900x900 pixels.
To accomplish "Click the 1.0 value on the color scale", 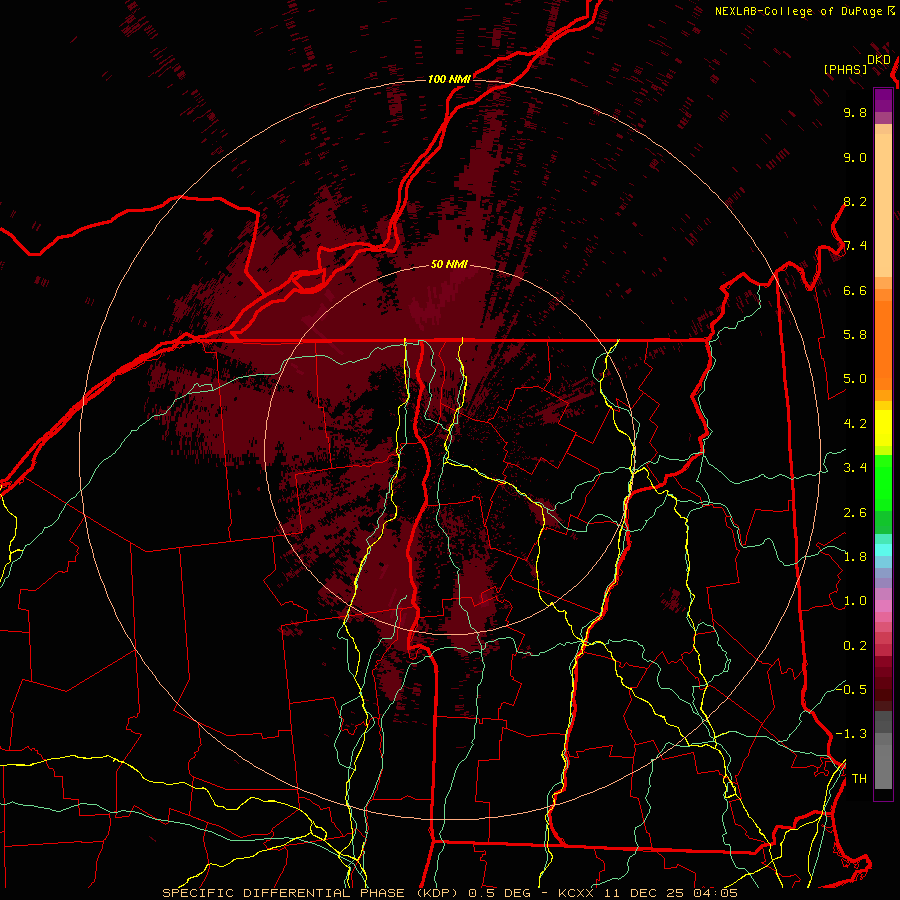I will point(855,601).
